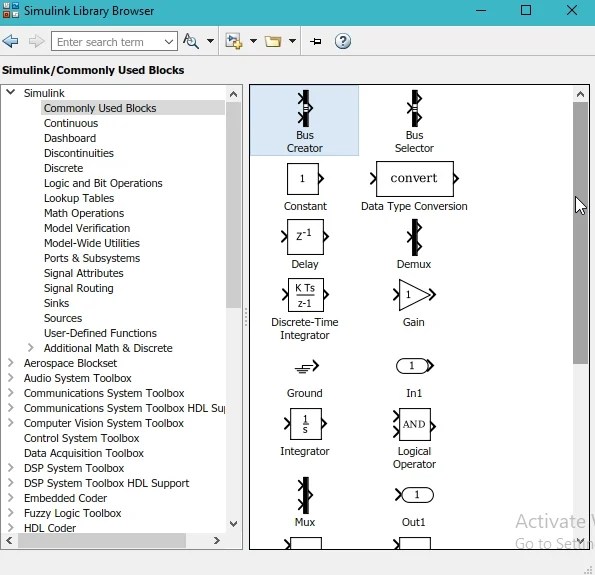Select the Ports & Subsystems library

pos(92,258)
